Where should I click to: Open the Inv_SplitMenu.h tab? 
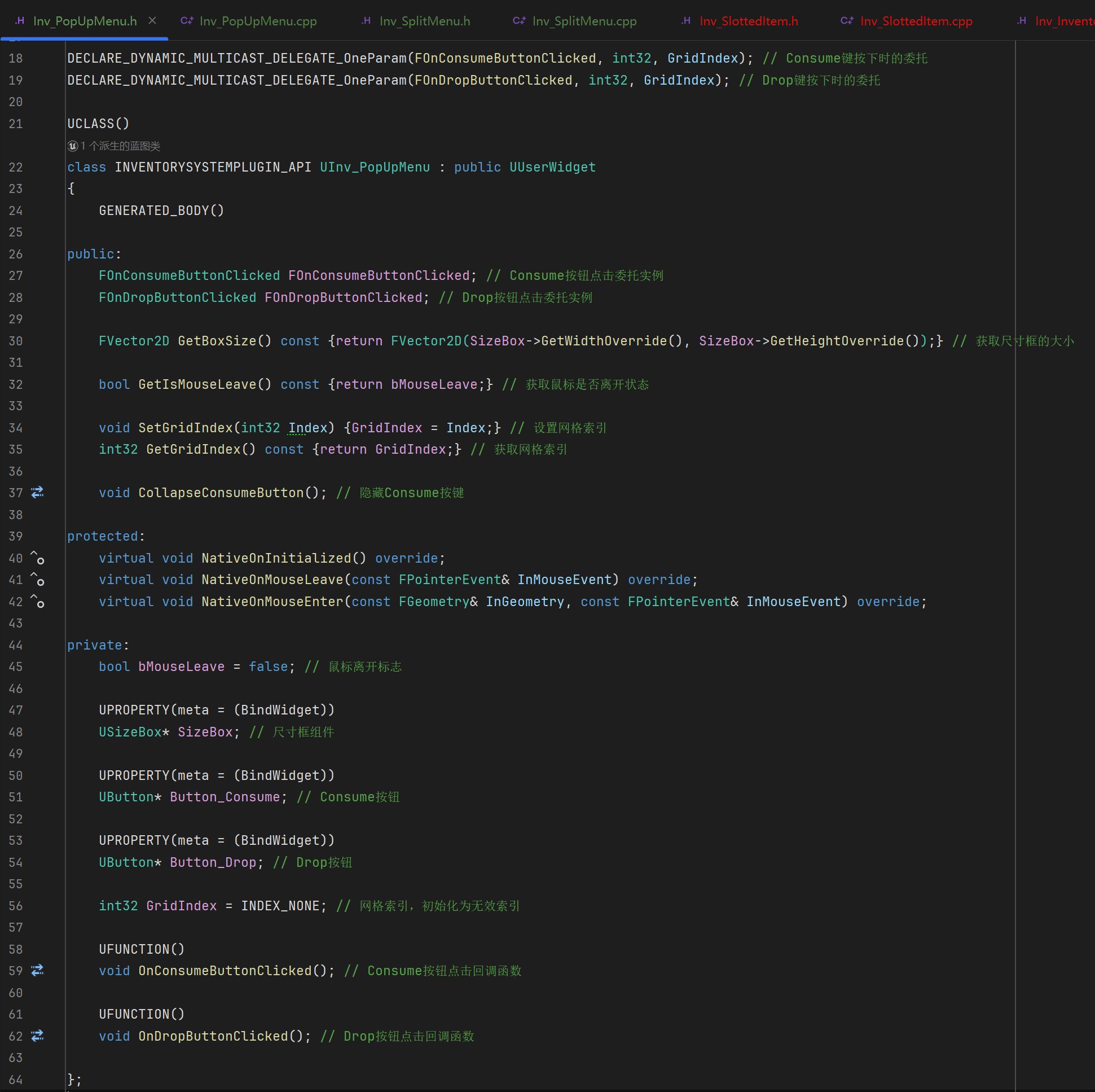tap(424, 21)
